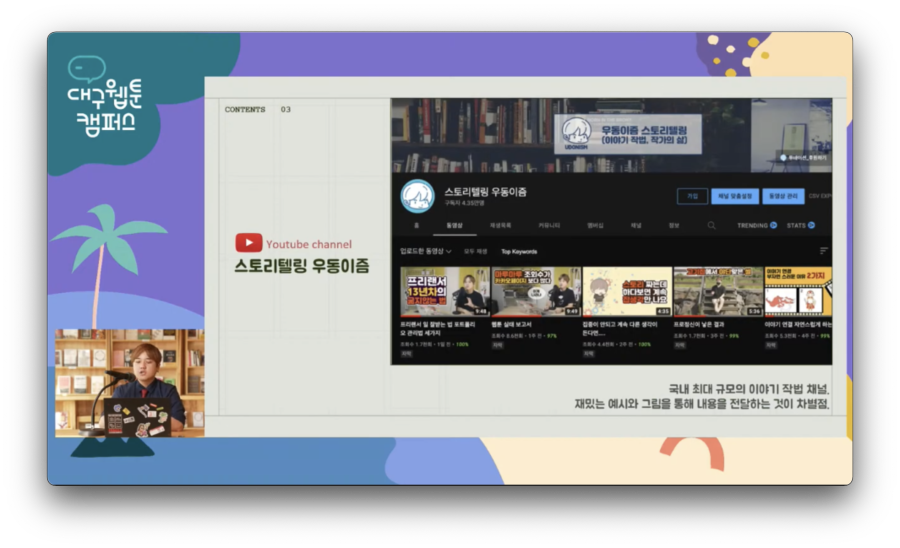Open the sort filter icon above videos
The width and height of the screenshot is (900, 548).
[x=824, y=251]
